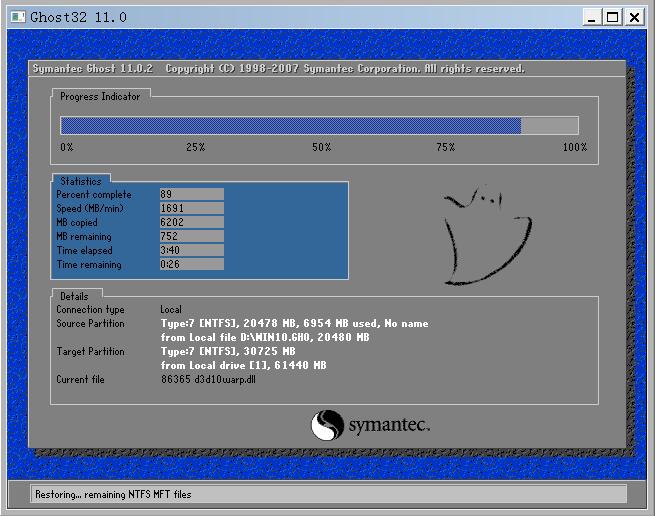Click the MB remaining value 752
This screenshot has width=655, height=516.
191,236
